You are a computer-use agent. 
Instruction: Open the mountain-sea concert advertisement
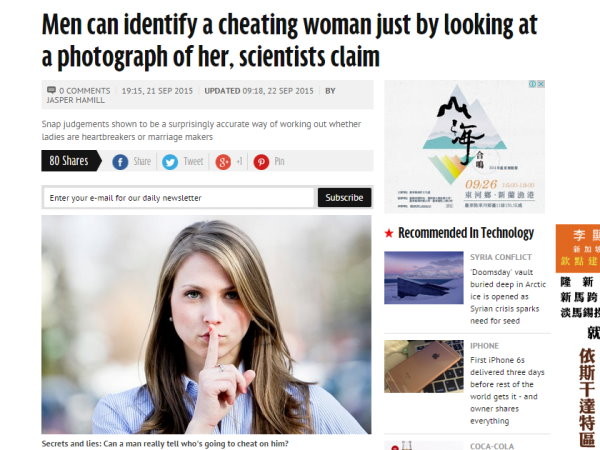click(x=465, y=147)
